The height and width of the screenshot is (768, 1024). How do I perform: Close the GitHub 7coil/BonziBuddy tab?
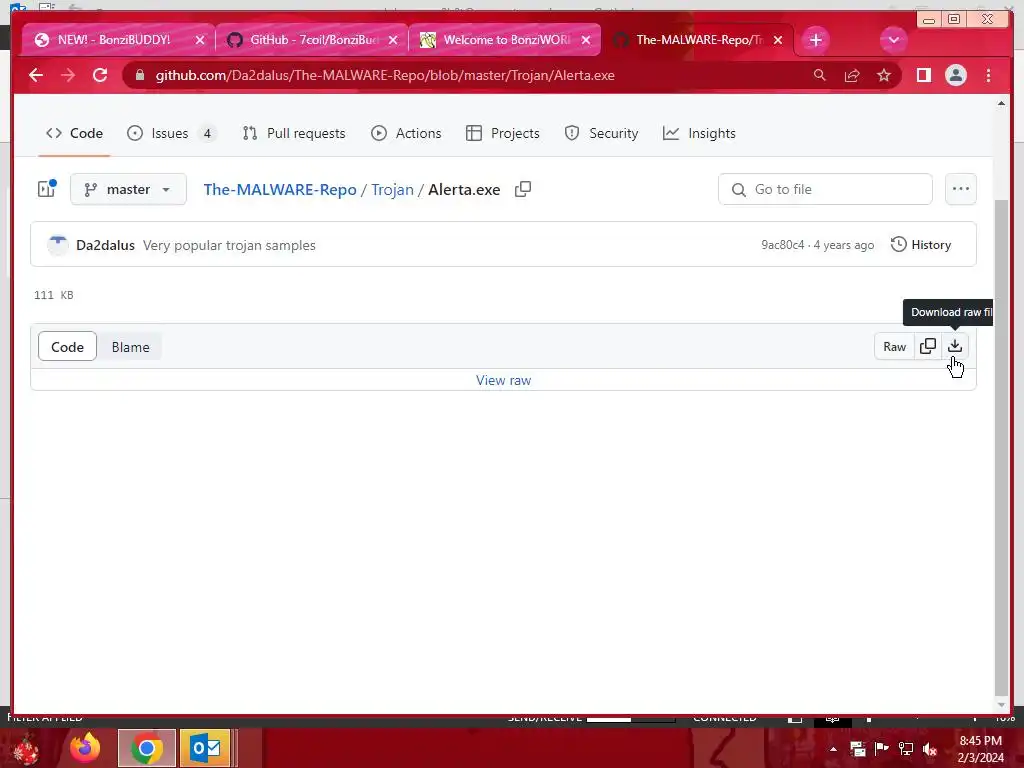tap(392, 40)
